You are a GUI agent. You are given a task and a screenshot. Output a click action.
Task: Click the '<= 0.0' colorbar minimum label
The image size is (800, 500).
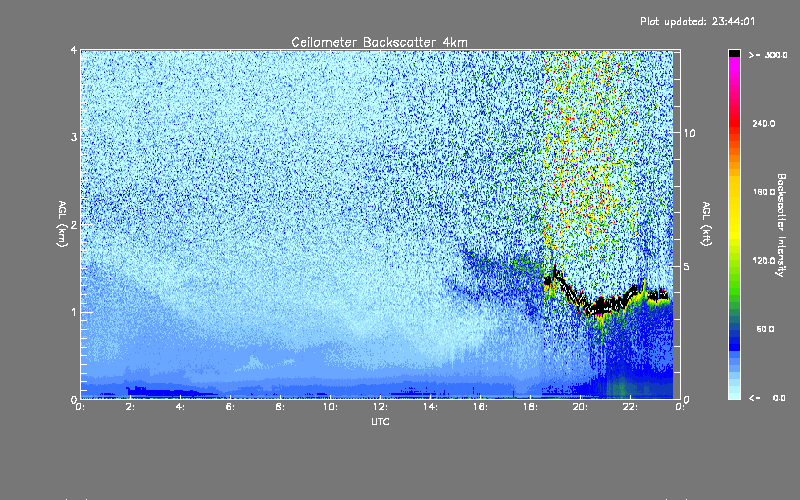[x=767, y=398]
